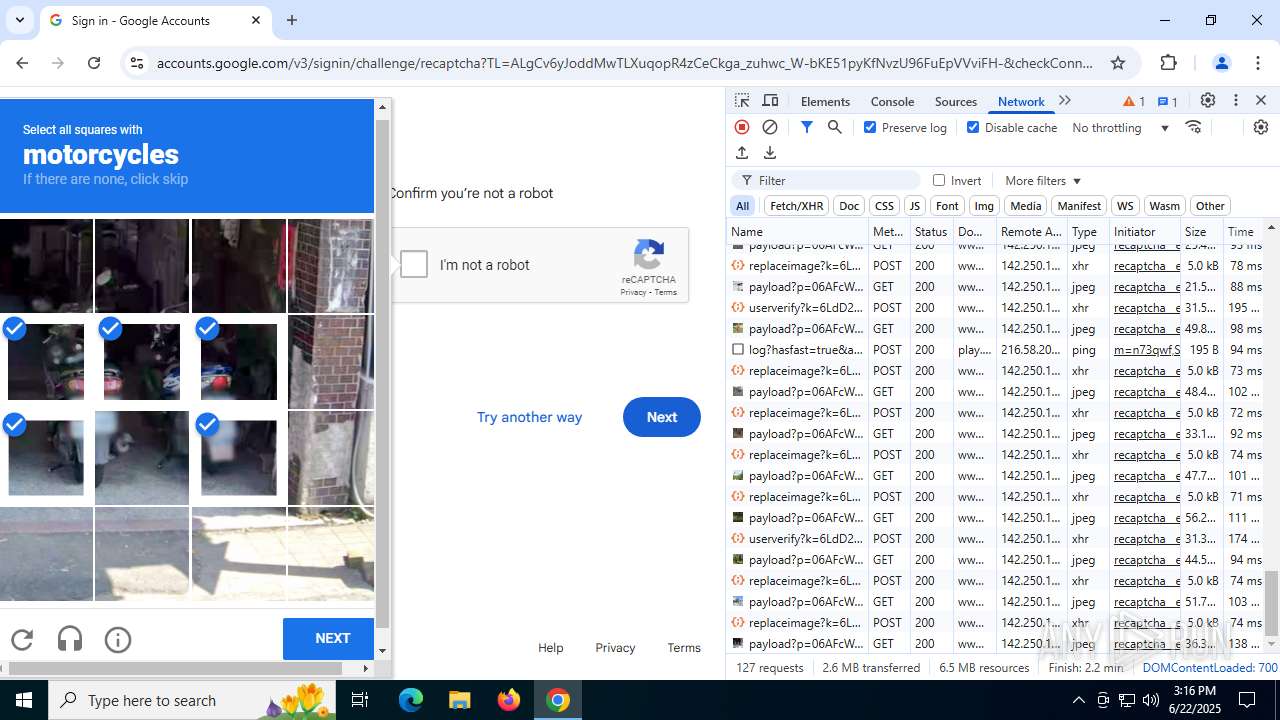1280x720 pixels.
Task: Click the captcha panel vertical scrollbar
Action: (x=382, y=372)
